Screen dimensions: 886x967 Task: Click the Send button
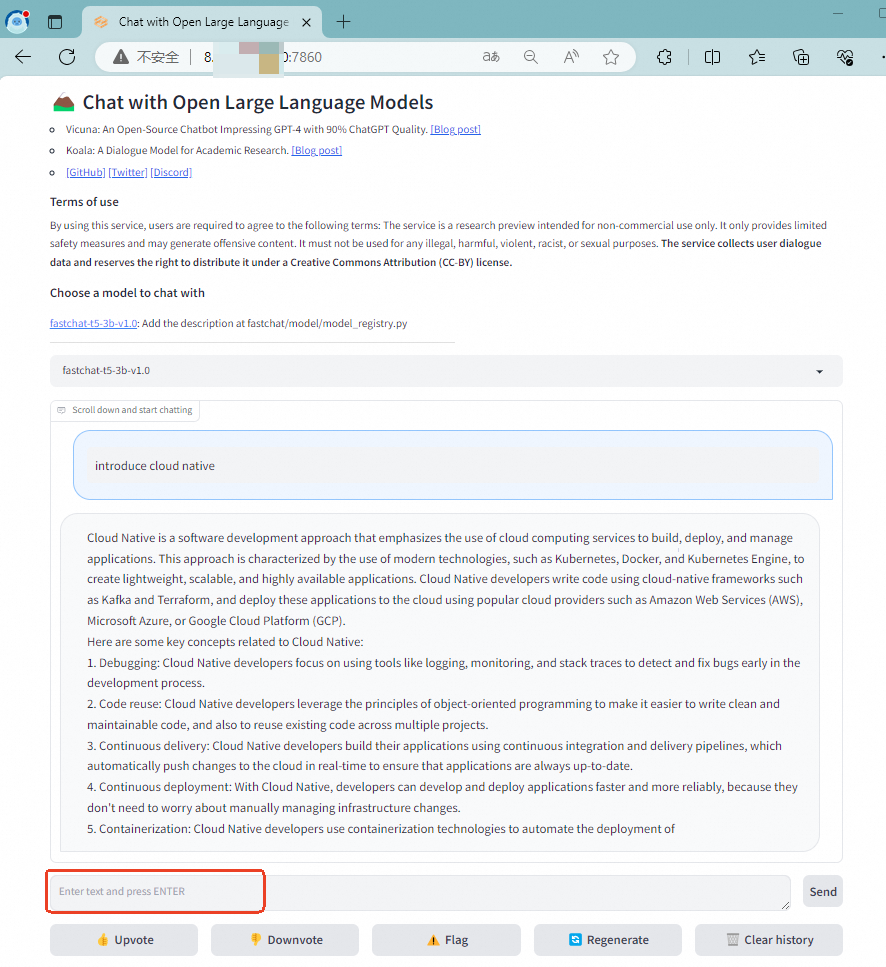(x=823, y=892)
